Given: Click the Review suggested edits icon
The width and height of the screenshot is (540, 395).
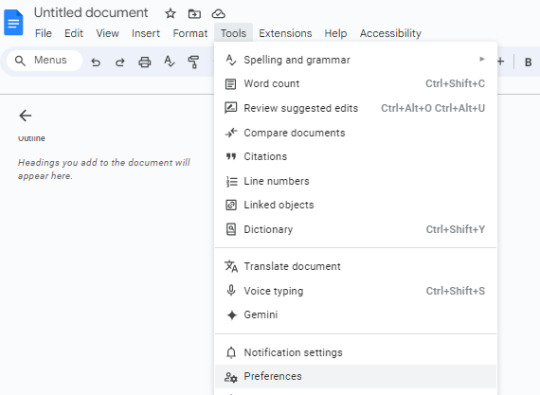Looking at the screenshot, I should (x=231, y=108).
